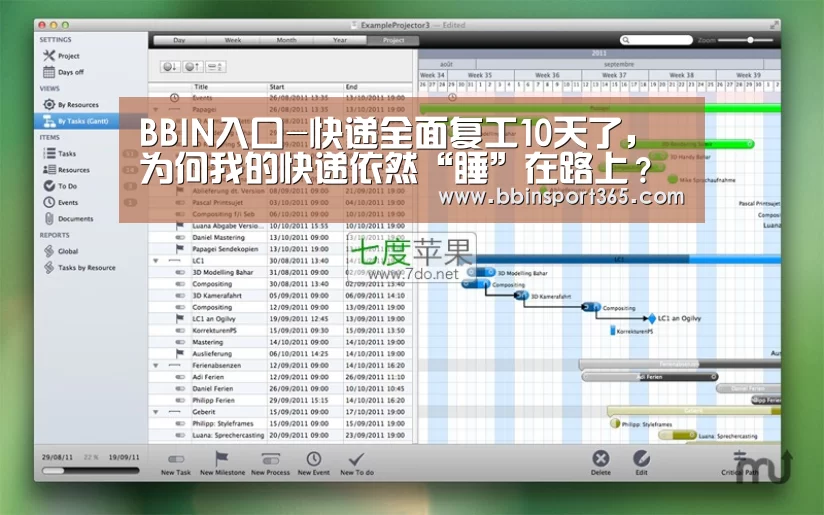This screenshot has width=824, height=515.
Task: Select the Adi Ferien task row
Action: (281, 377)
